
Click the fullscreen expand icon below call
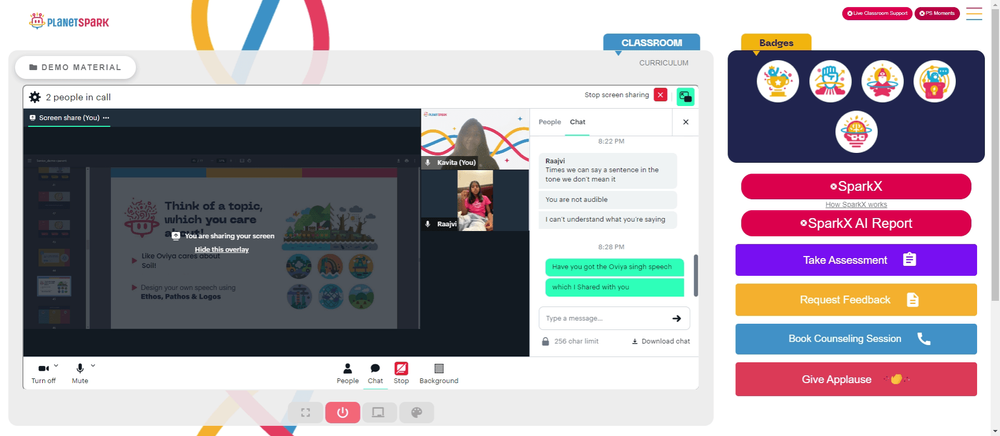tap(305, 412)
